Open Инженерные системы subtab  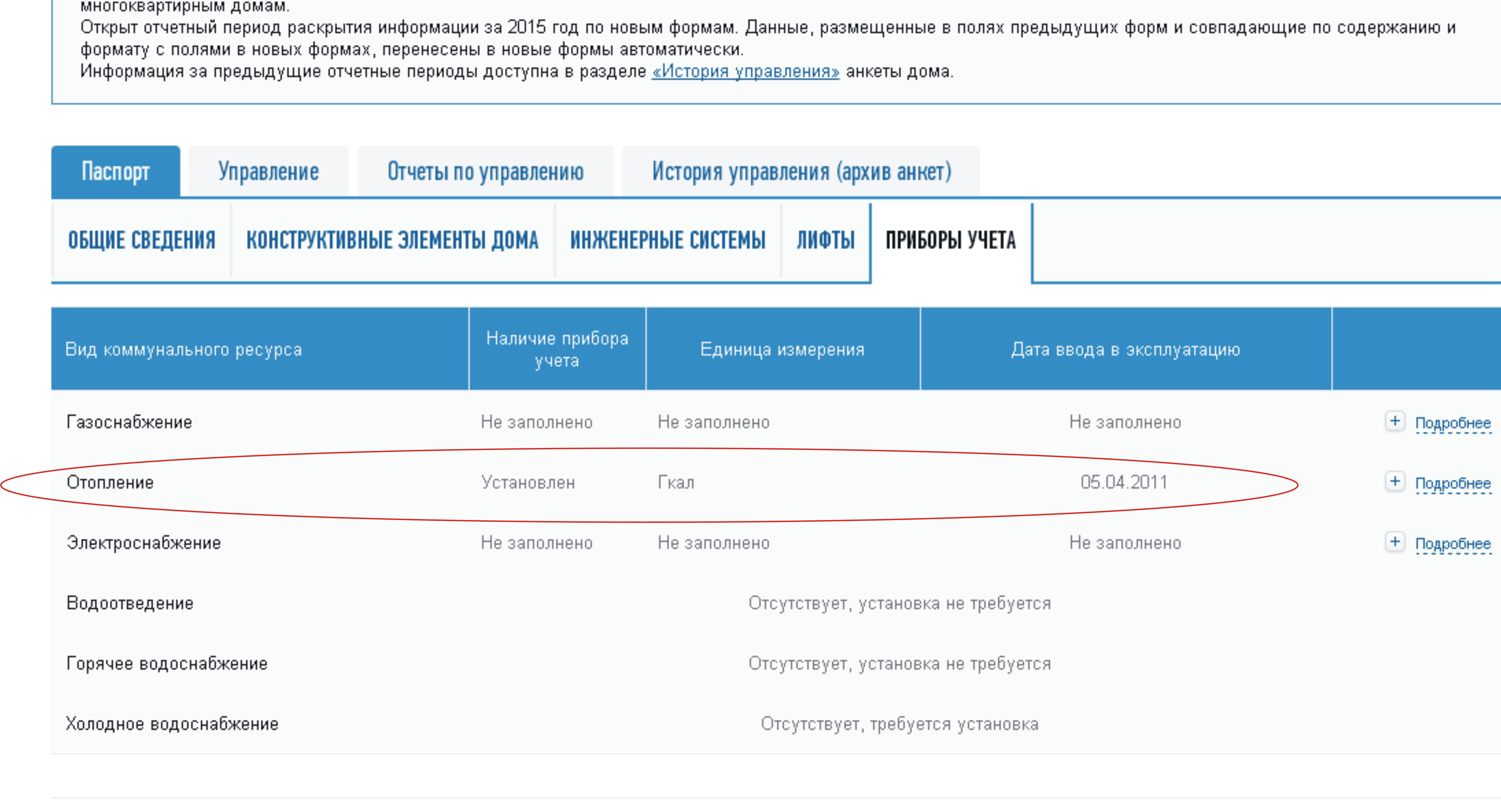tap(667, 241)
